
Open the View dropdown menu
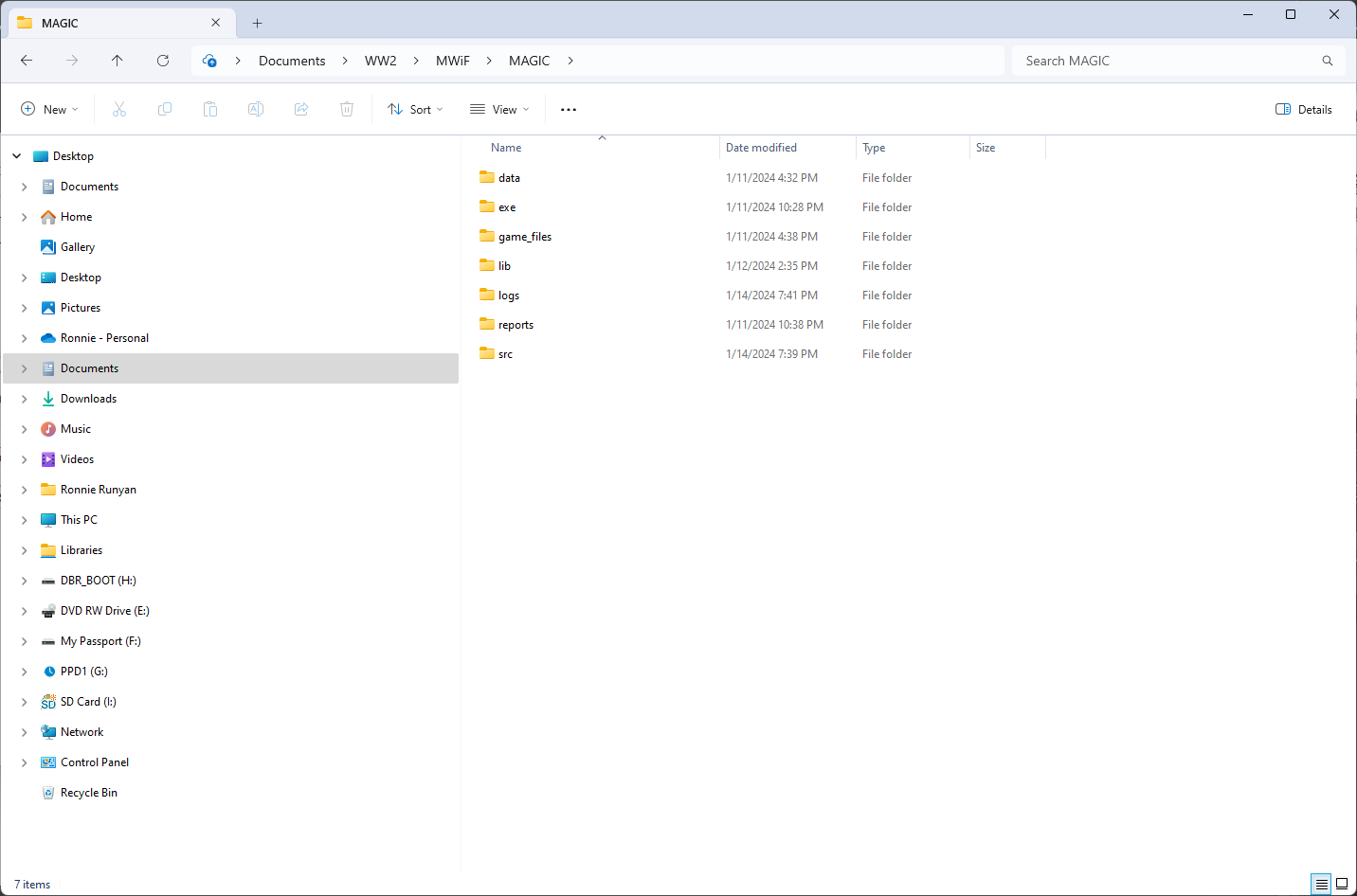tap(499, 110)
